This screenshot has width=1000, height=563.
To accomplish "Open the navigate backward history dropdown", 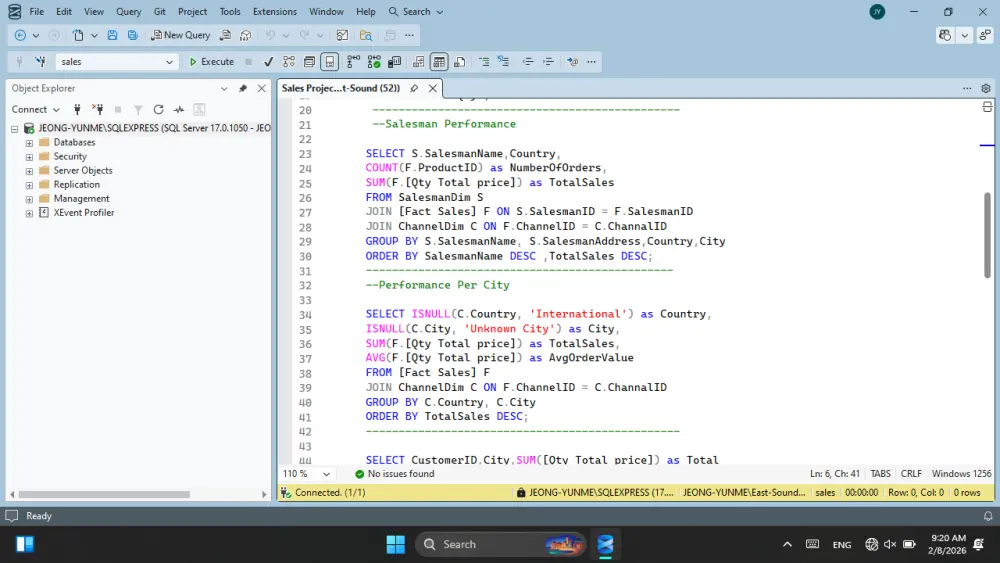I will click(x=36, y=36).
